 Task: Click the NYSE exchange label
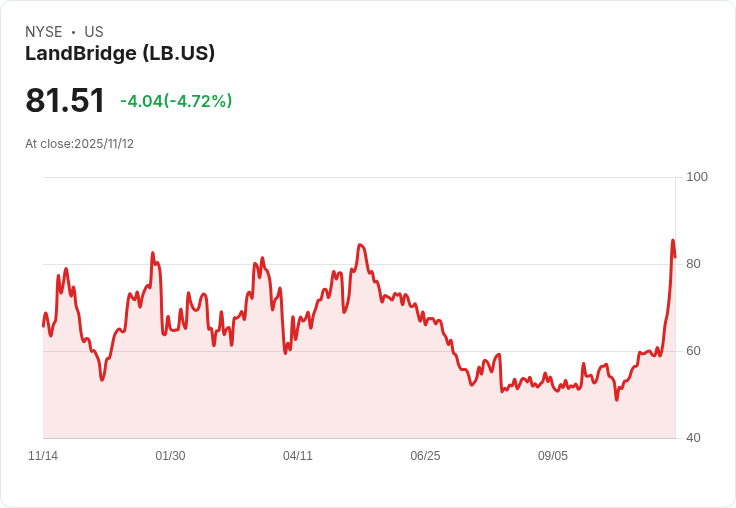[43, 32]
